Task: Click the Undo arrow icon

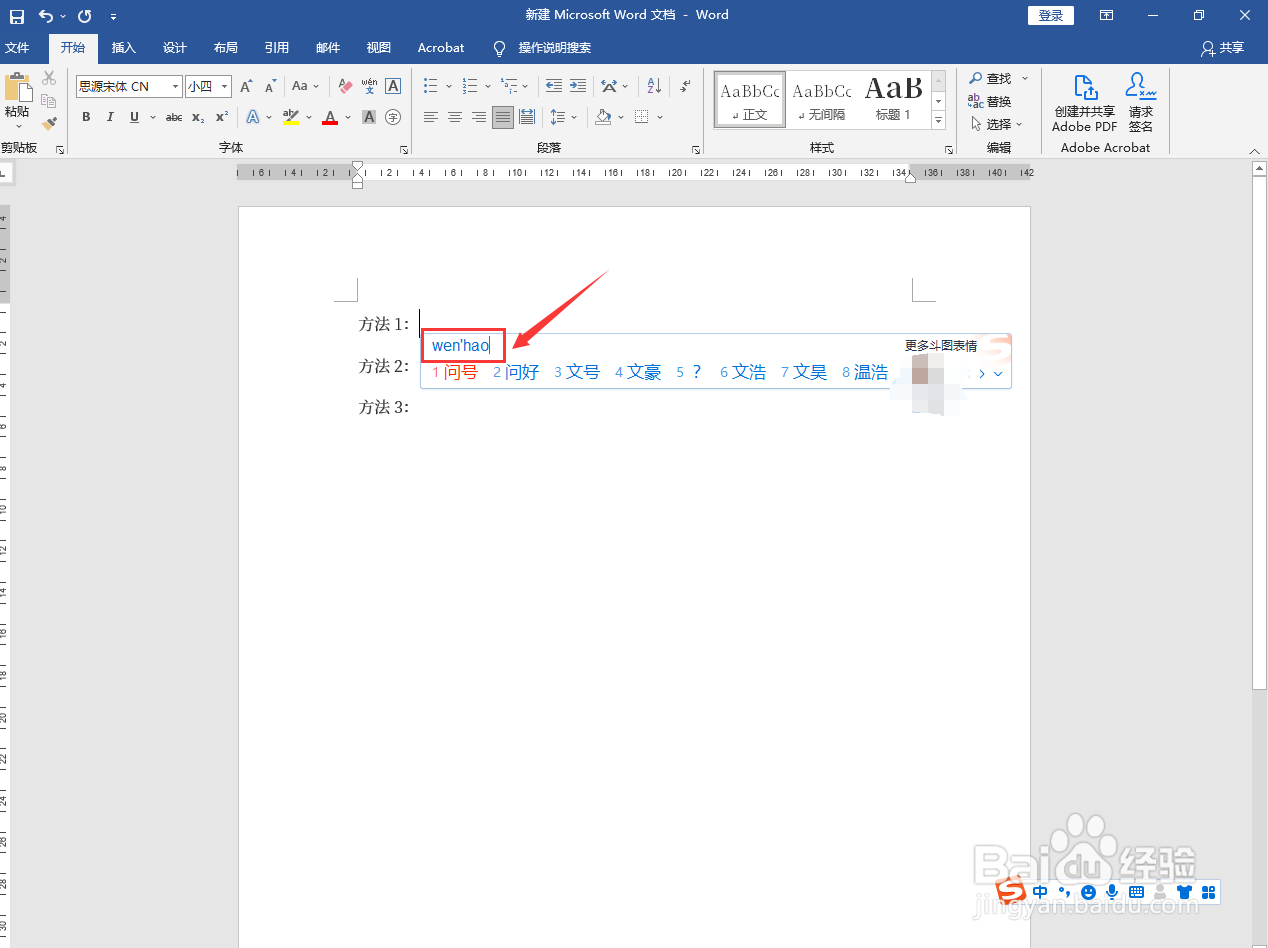Action: pyautogui.click(x=46, y=16)
